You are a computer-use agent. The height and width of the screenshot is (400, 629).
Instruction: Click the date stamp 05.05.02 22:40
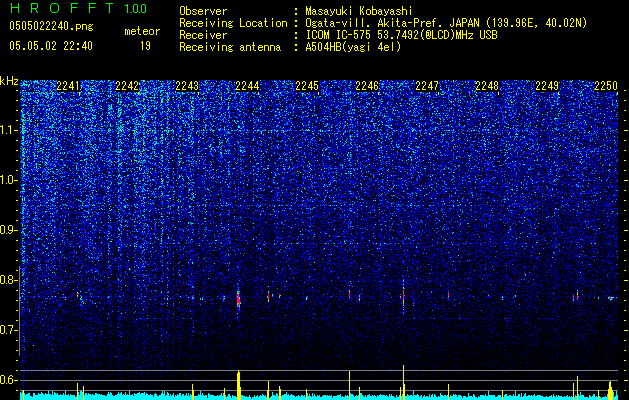click(x=51, y=46)
